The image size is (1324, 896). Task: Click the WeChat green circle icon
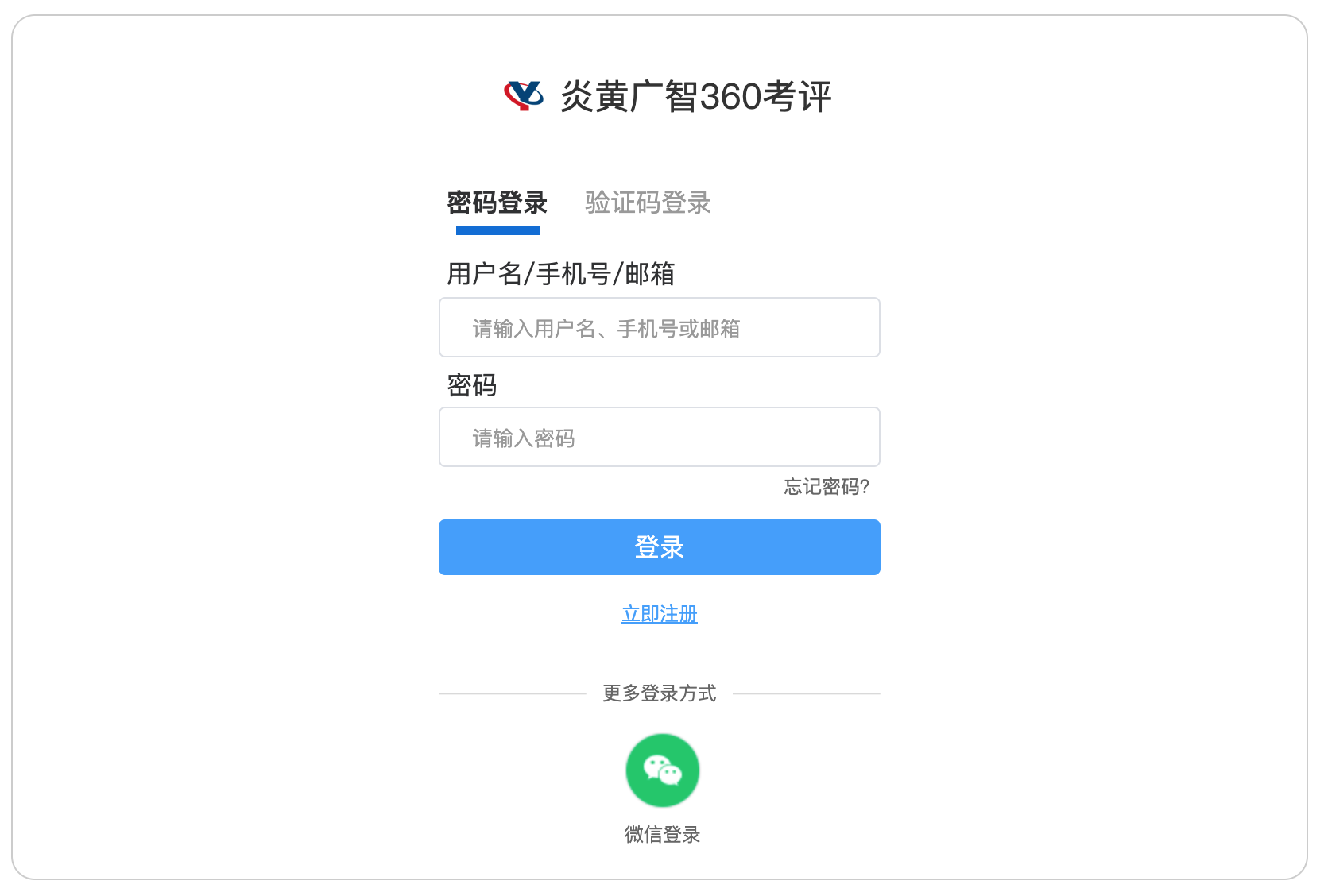[662, 770]
